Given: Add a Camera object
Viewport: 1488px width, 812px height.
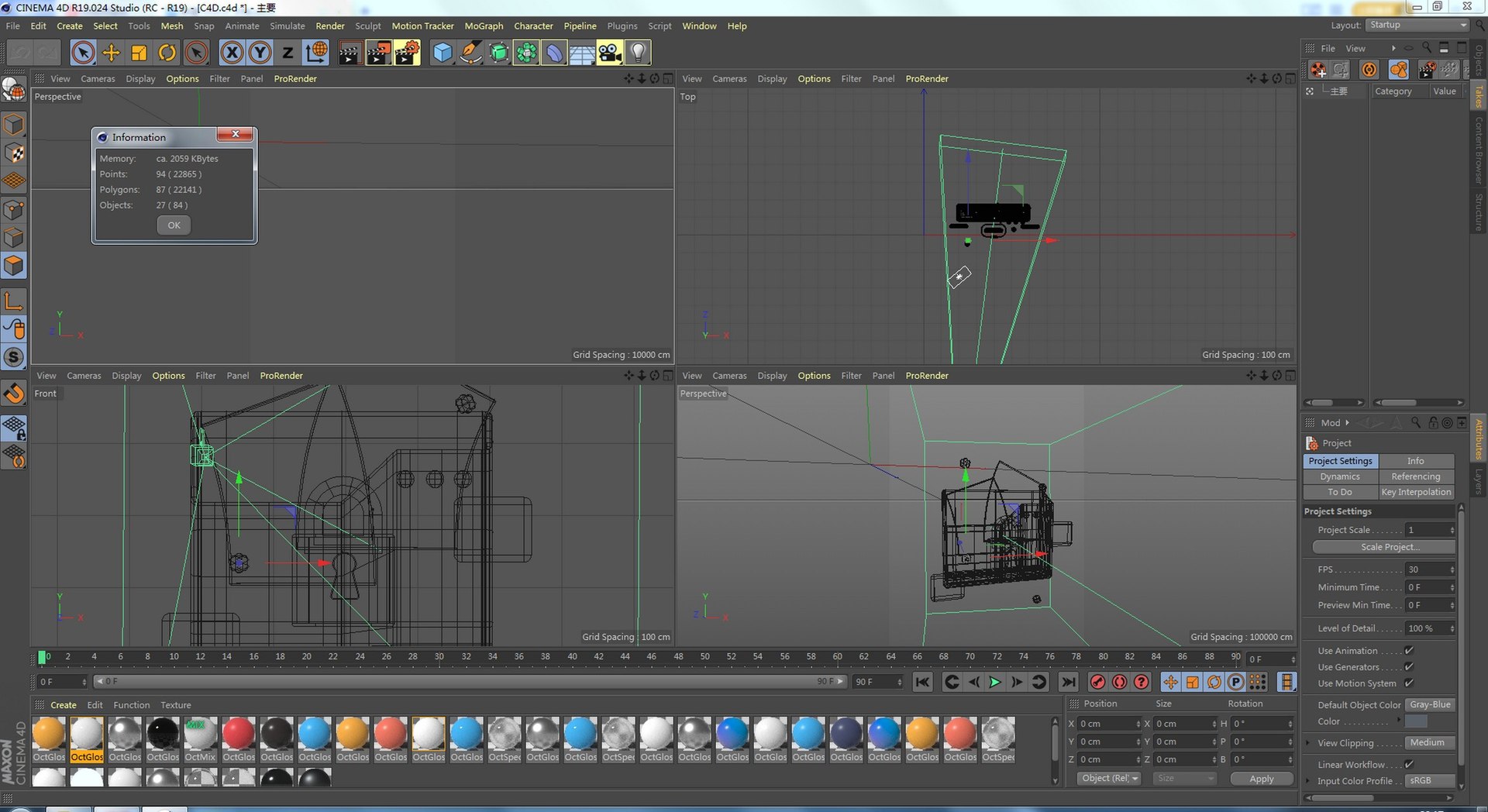Looking at the screenshot, I should (x=610, y=53).
